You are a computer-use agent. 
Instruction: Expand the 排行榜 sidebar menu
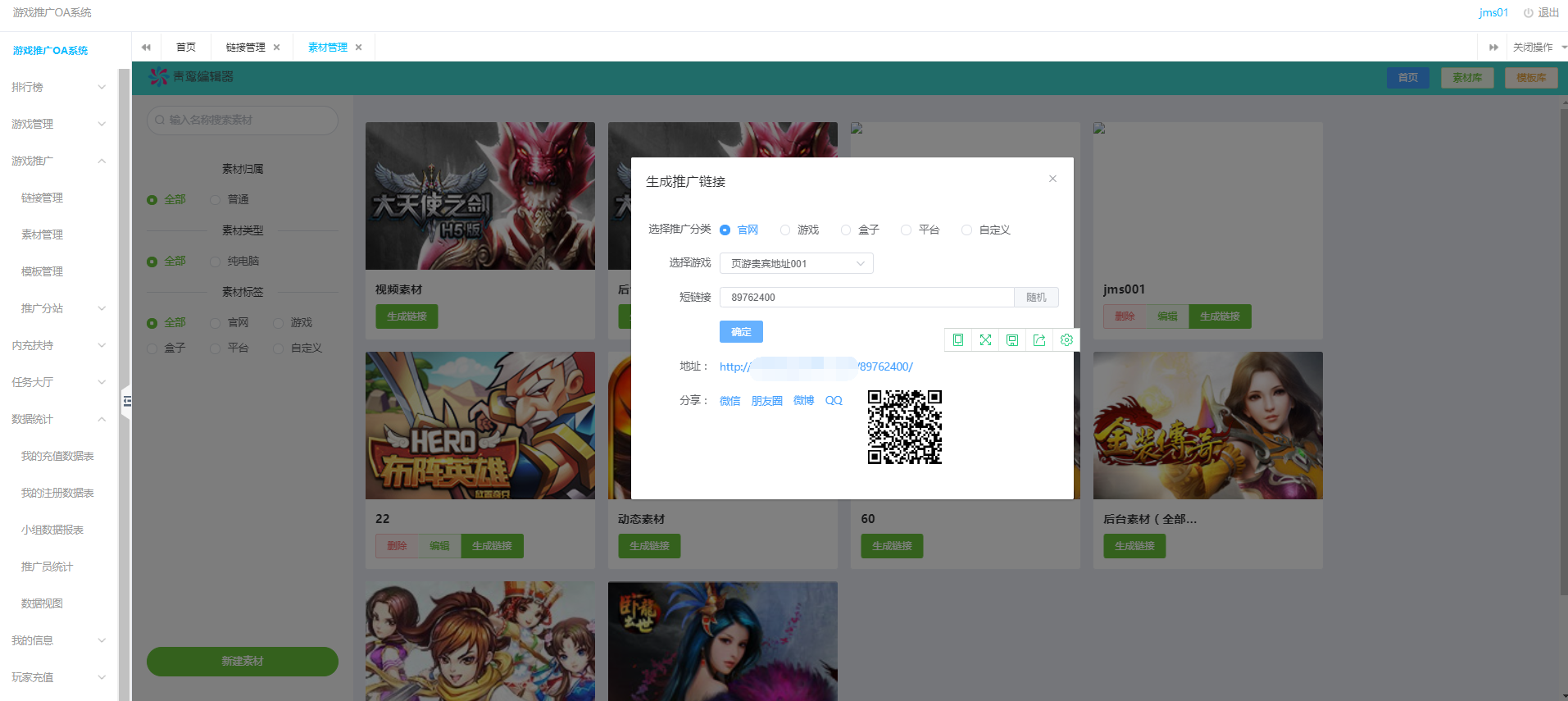pyautogui.click(x=57, y=87)
